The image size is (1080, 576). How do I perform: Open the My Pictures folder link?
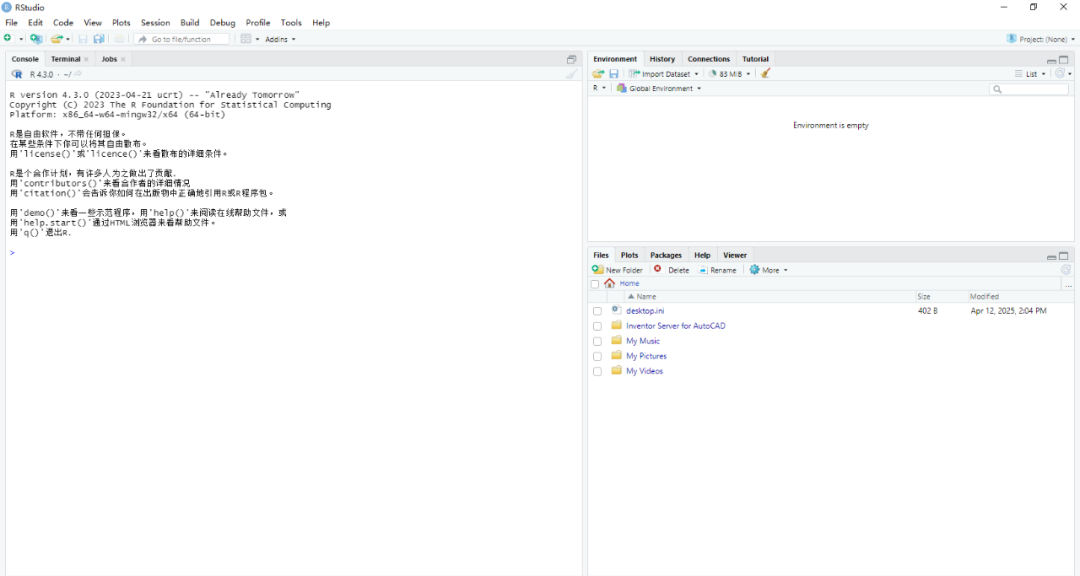coord(646,356)
